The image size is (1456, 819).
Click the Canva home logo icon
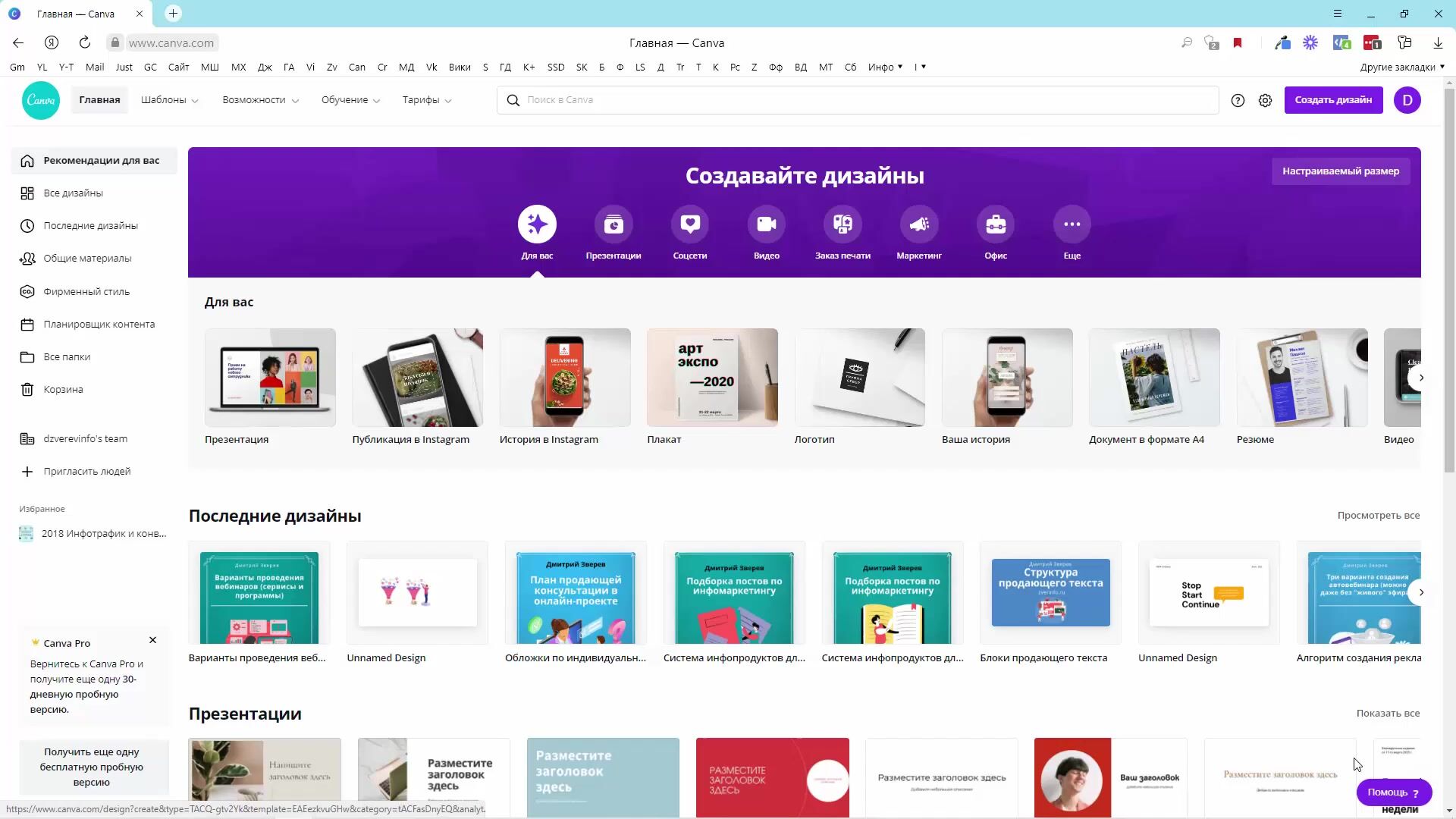[x=40, y=99]
